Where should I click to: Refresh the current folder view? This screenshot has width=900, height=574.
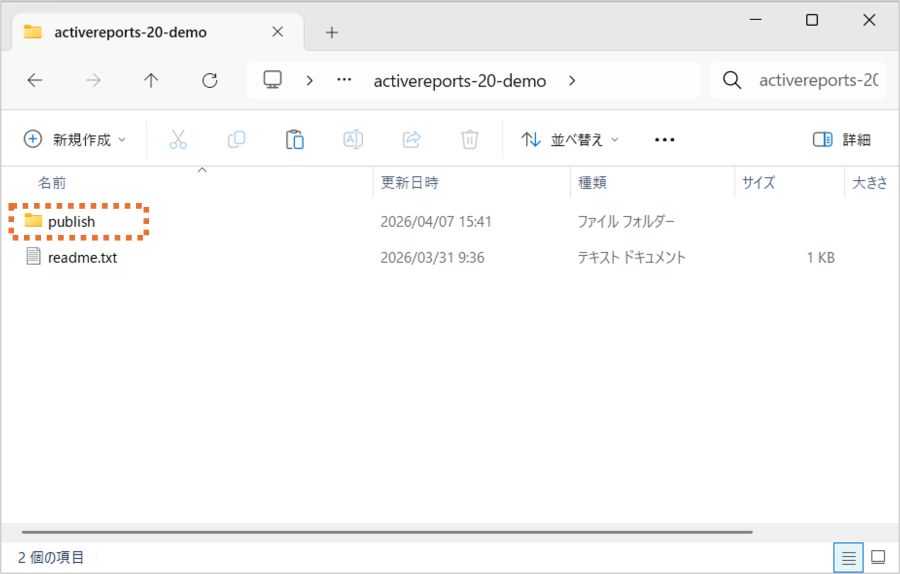pyautogui.click(x=210, y=80)
